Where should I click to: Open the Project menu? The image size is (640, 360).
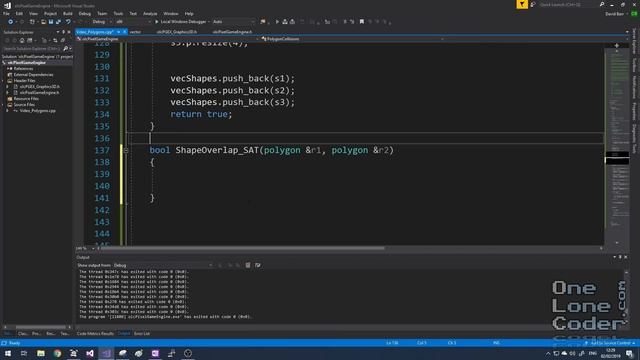pyautogui.click(x=50, y=13)
